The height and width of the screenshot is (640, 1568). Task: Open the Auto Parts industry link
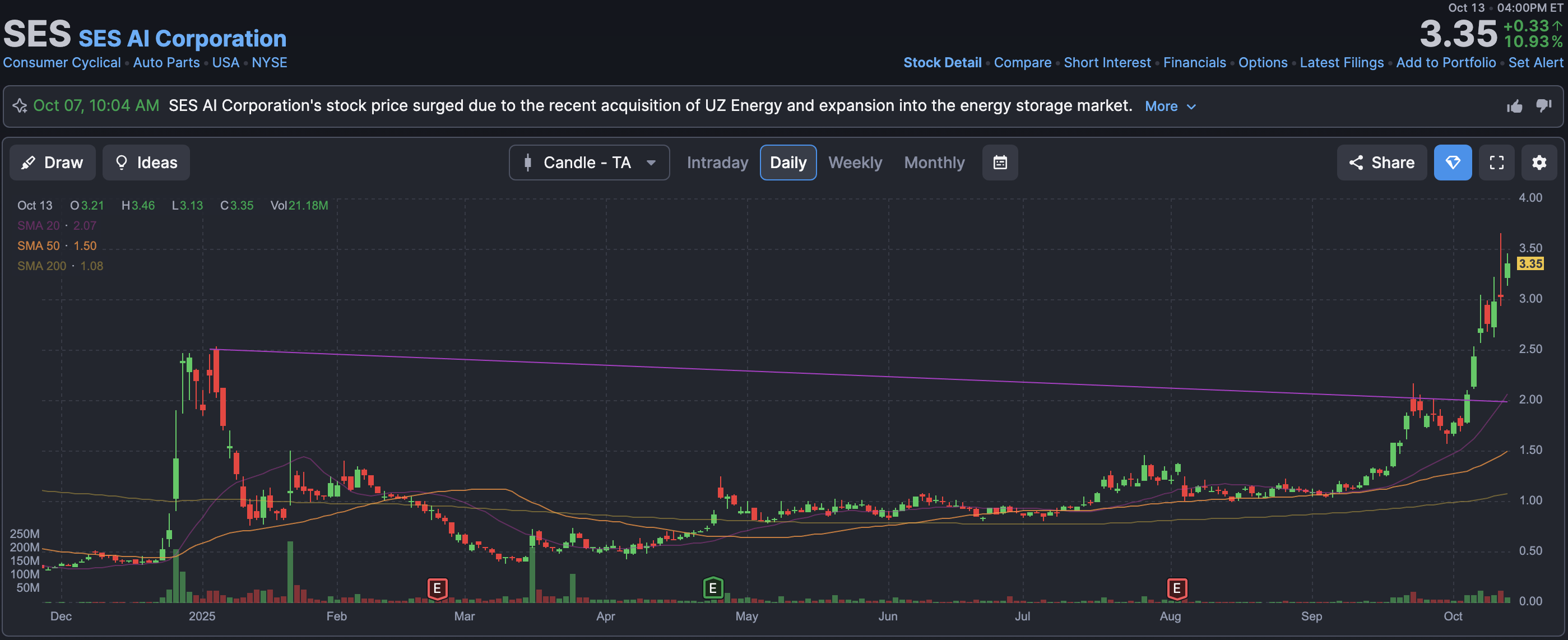166,63
